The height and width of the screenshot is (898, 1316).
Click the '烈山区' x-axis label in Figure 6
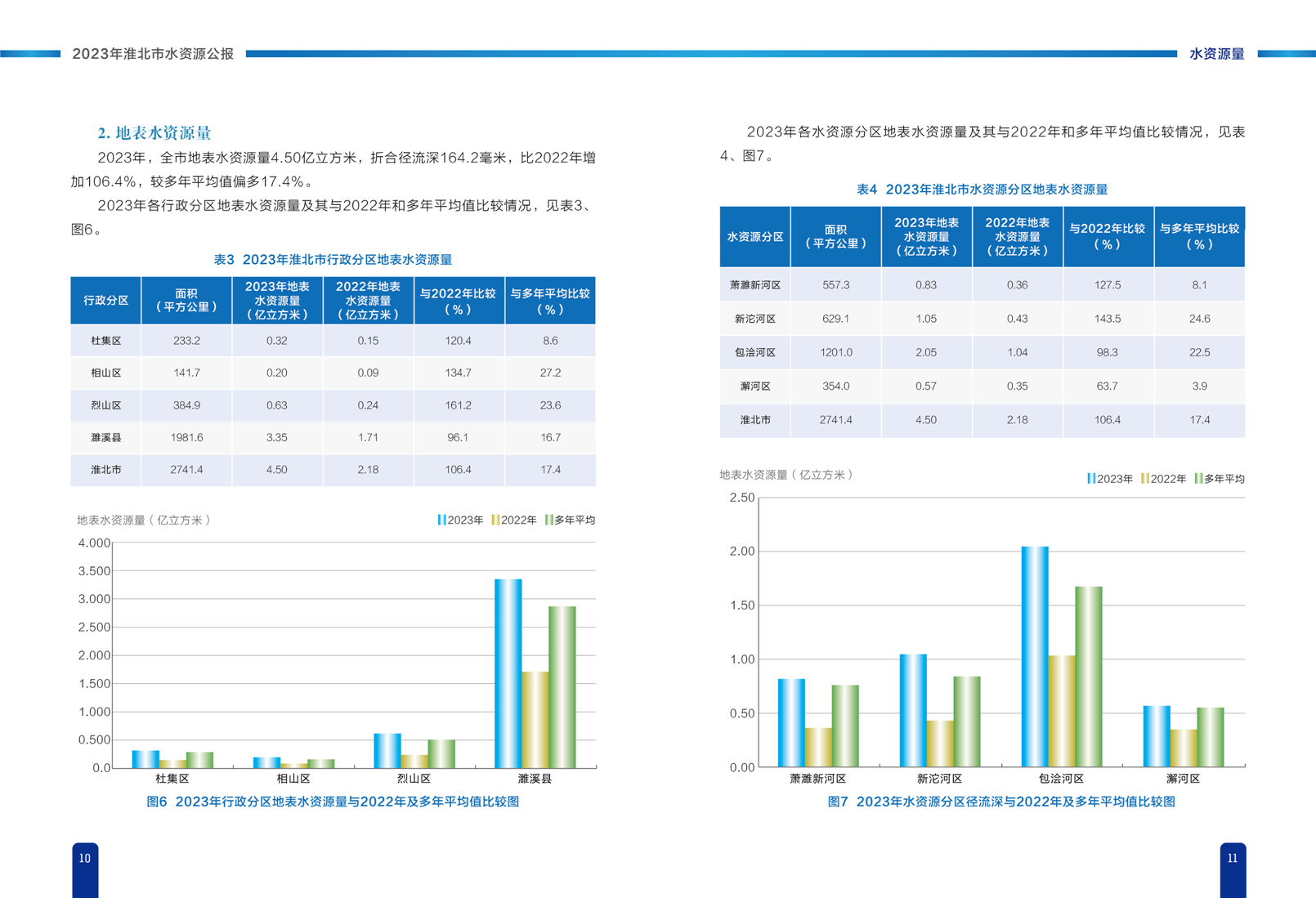click(x=414, y=779)
